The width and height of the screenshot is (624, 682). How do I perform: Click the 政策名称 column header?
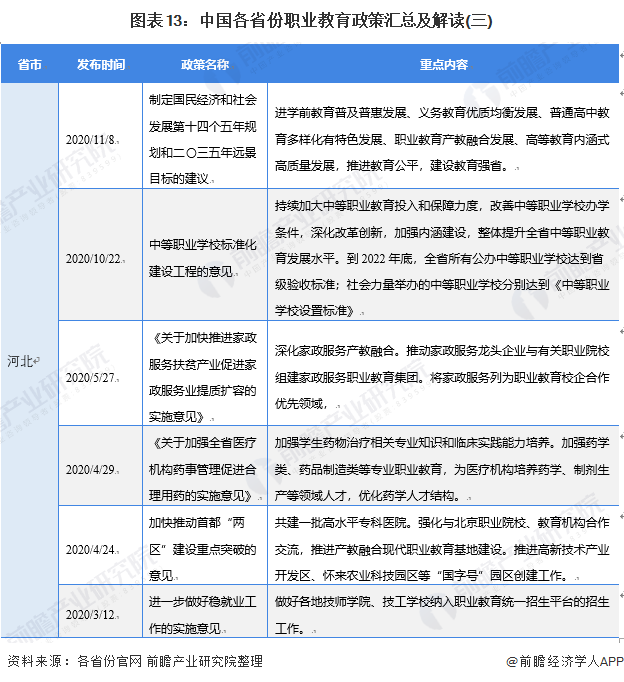click(204, 64)
